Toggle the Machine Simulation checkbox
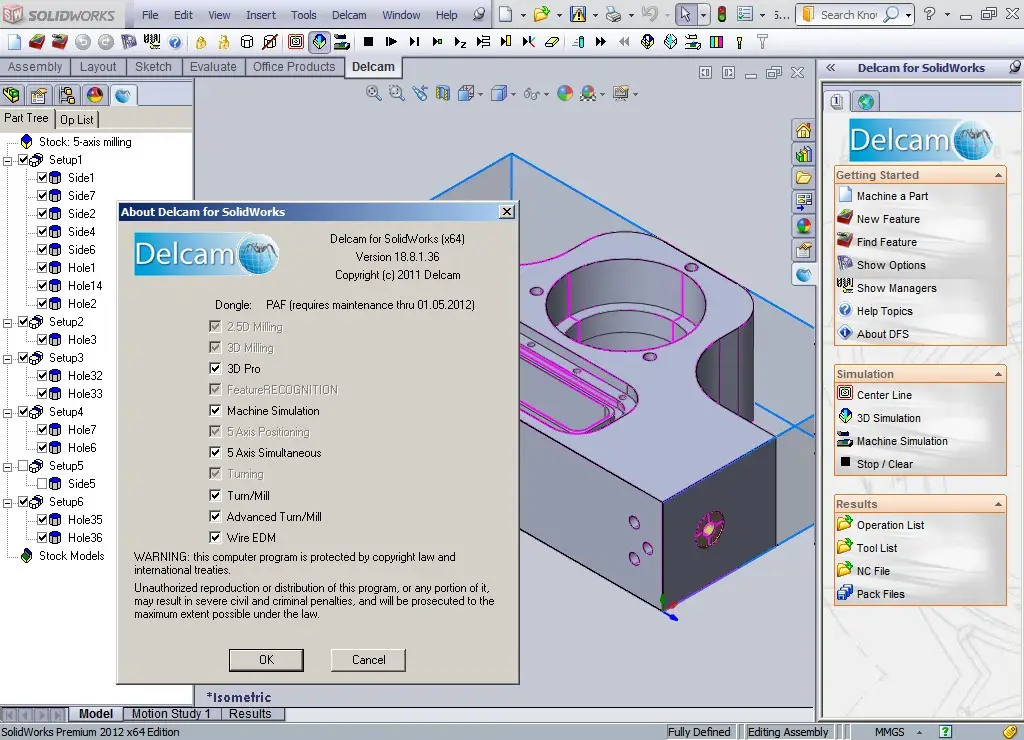This screenshot has width=1024, height=740. pos(215,410)
